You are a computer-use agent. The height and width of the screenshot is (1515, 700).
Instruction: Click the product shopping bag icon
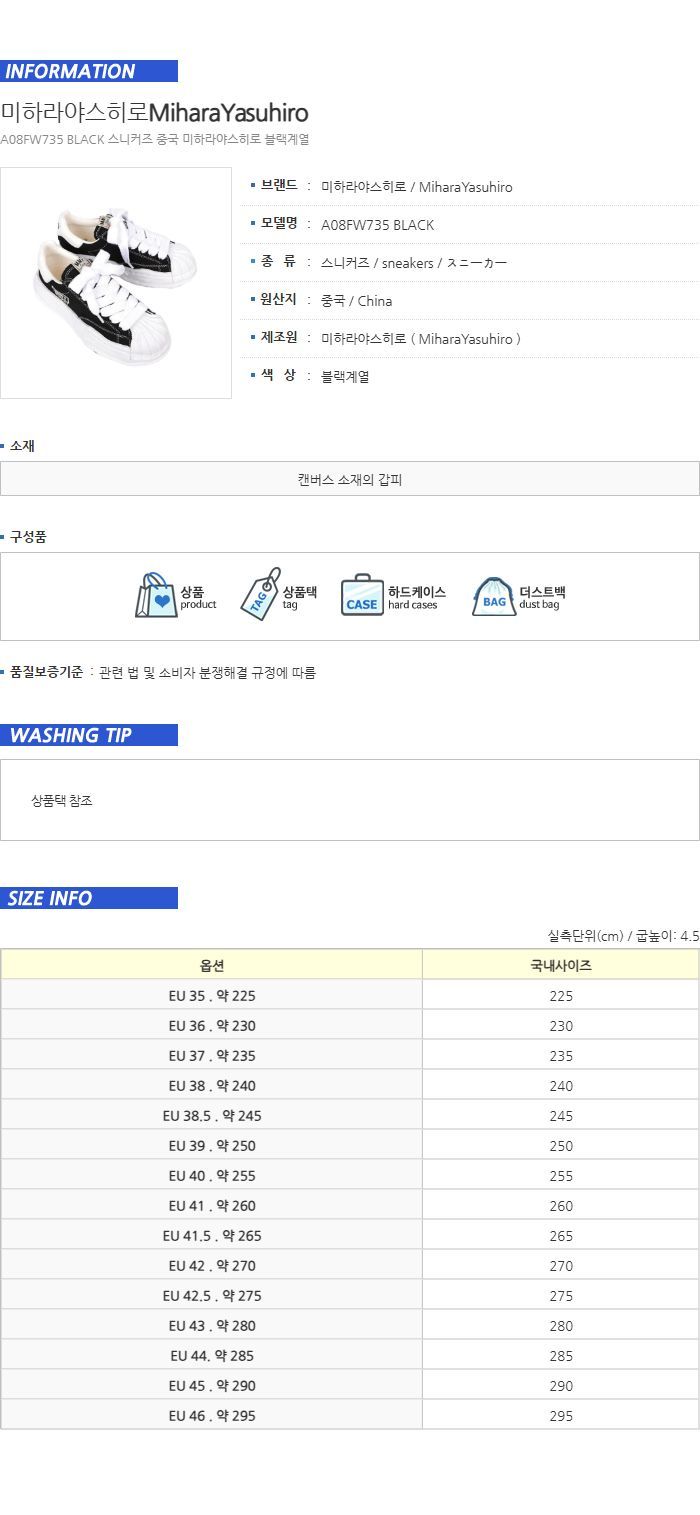click(156, 596)
